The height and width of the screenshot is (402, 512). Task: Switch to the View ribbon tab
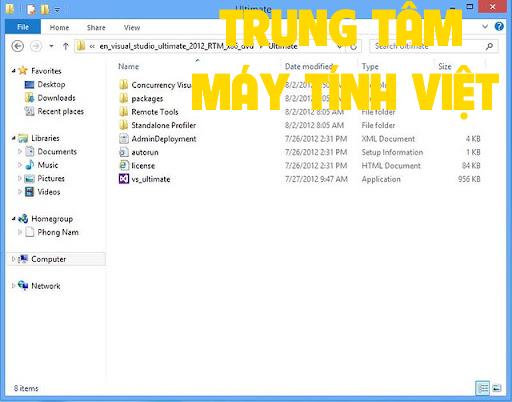coord(132,28)
